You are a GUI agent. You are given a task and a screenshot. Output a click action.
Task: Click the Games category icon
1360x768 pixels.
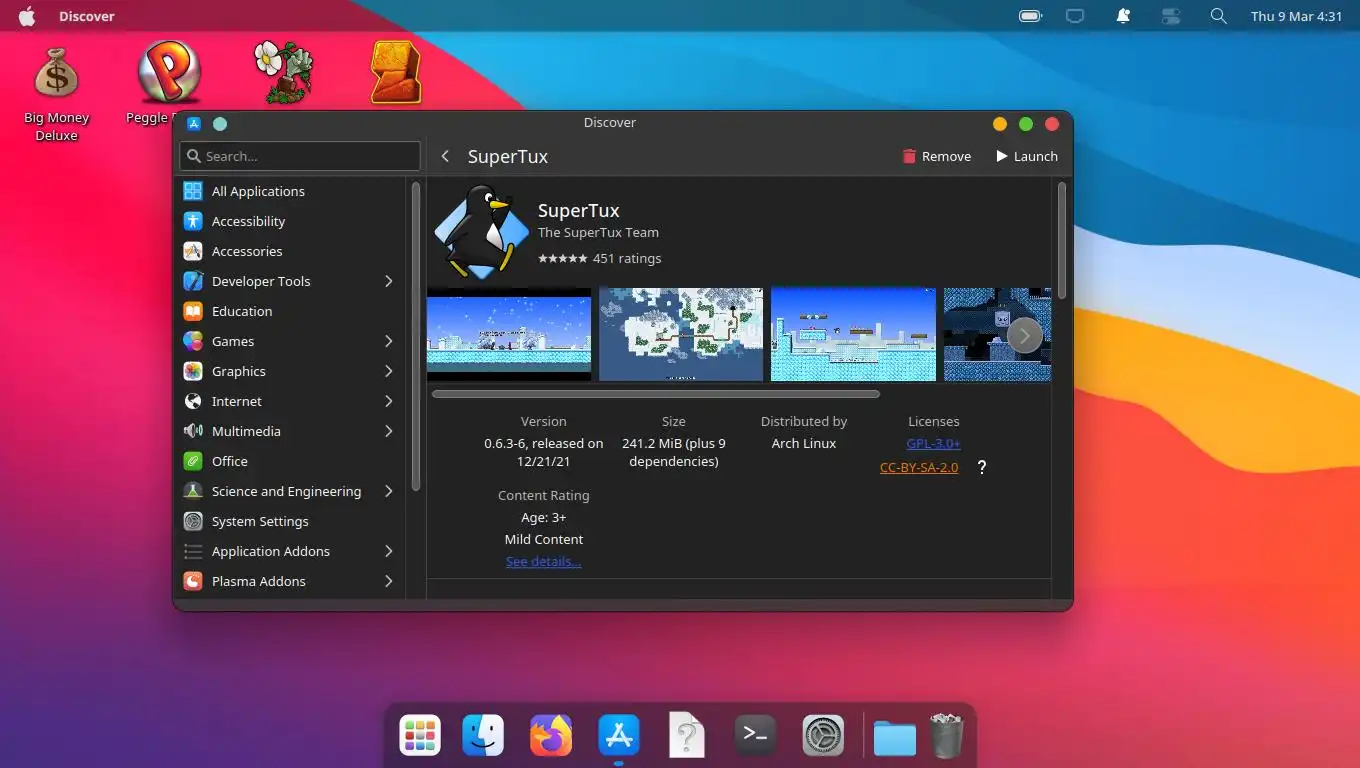click(193, 341)
